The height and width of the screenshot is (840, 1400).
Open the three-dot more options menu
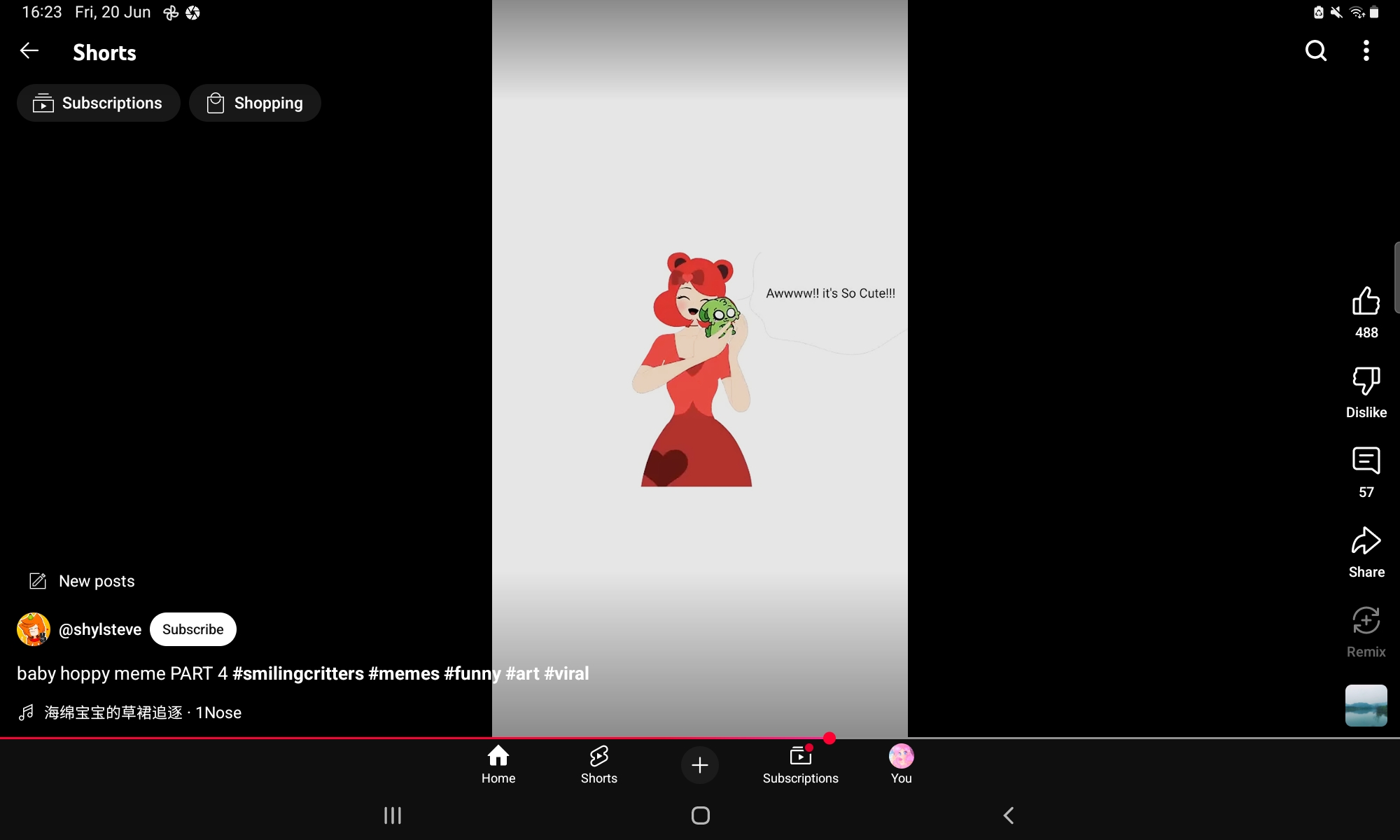[1366, 50]
